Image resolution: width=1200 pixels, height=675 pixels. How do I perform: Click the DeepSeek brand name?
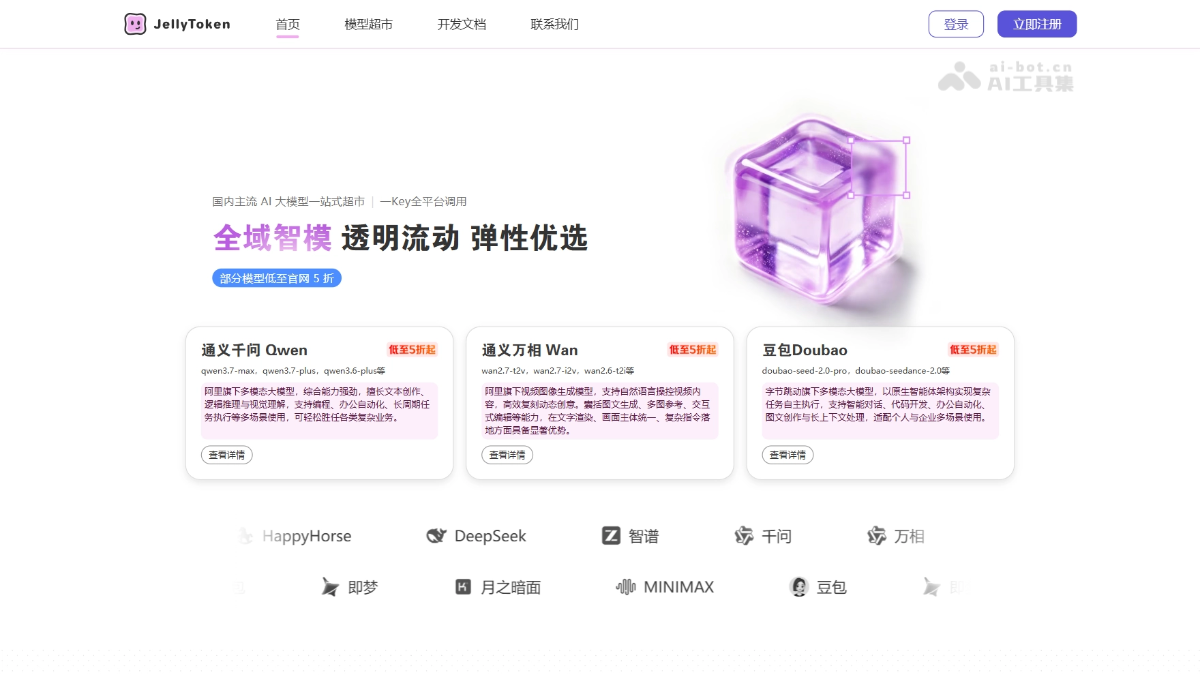pos(490,536)
